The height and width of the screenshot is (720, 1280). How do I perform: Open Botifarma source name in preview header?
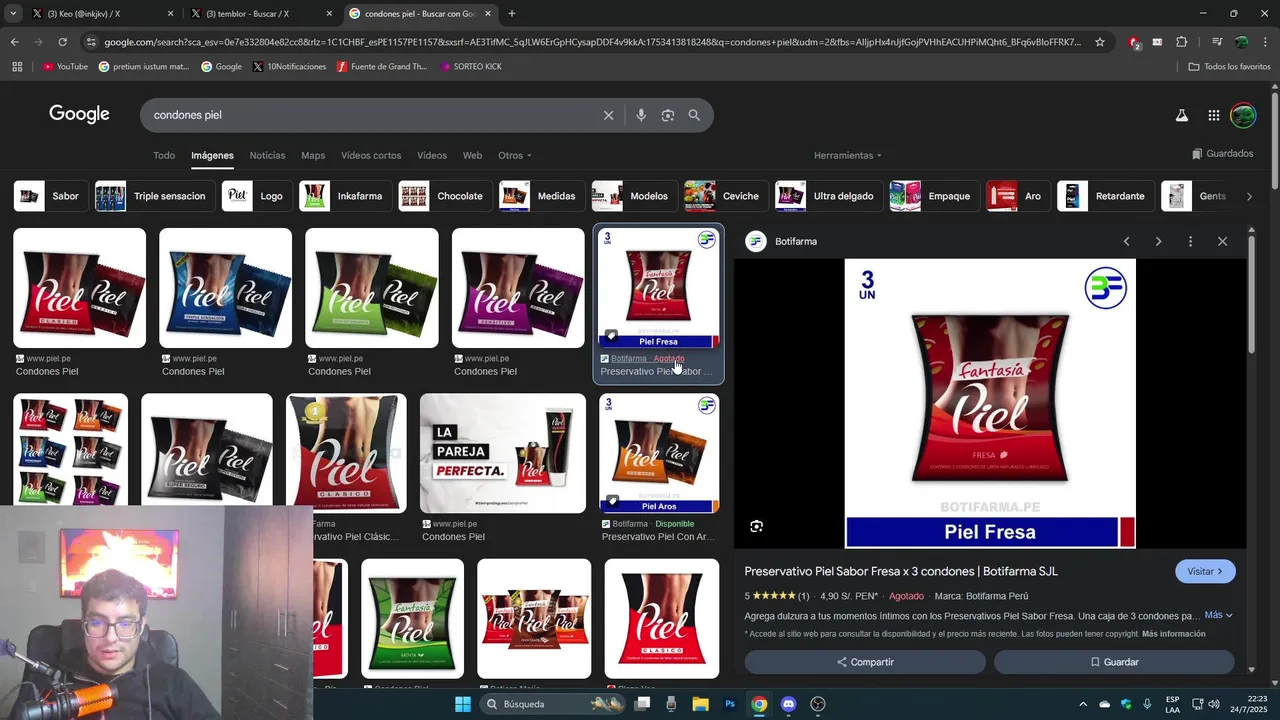pyautogui.click(x=796, y=242)
